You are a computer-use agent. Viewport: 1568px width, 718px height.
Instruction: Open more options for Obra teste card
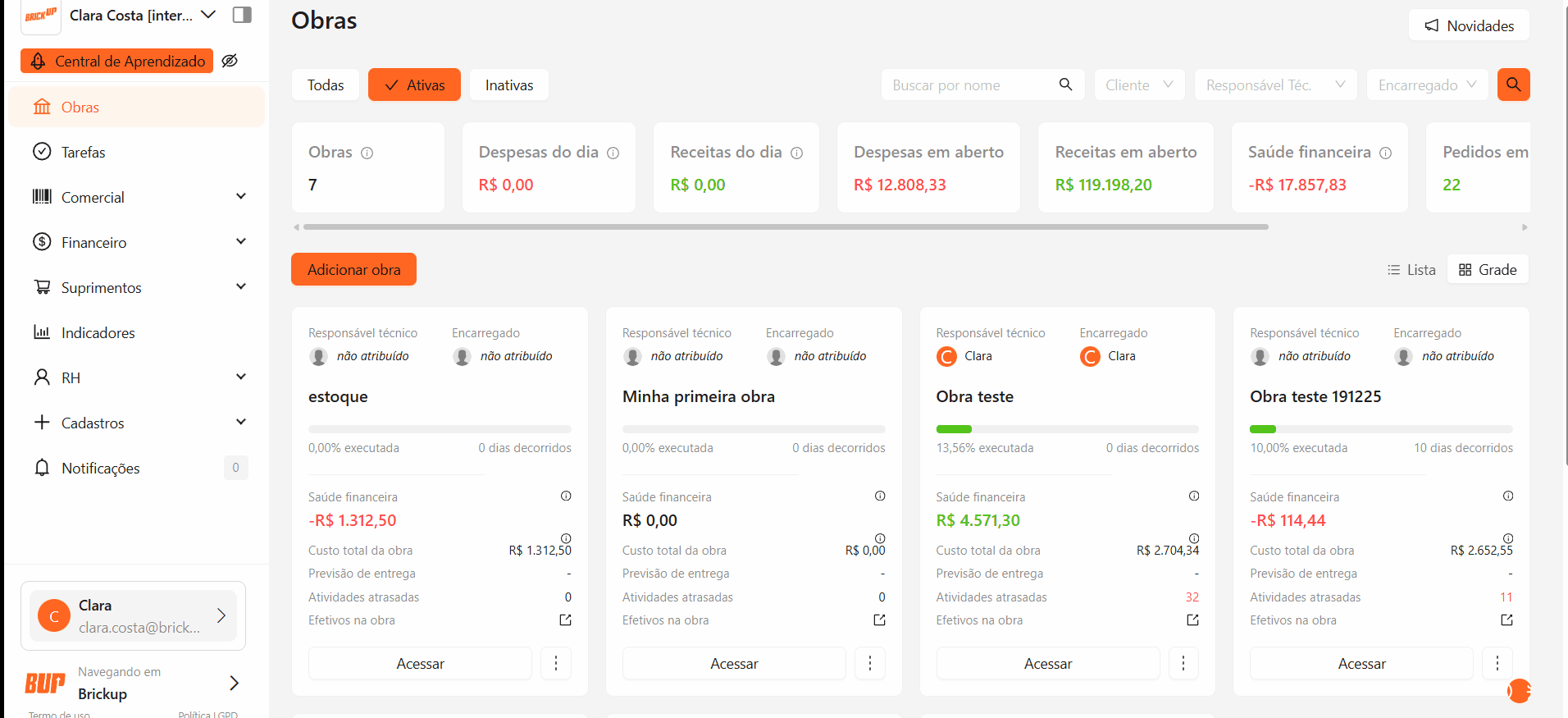(x=1183, y=663)
